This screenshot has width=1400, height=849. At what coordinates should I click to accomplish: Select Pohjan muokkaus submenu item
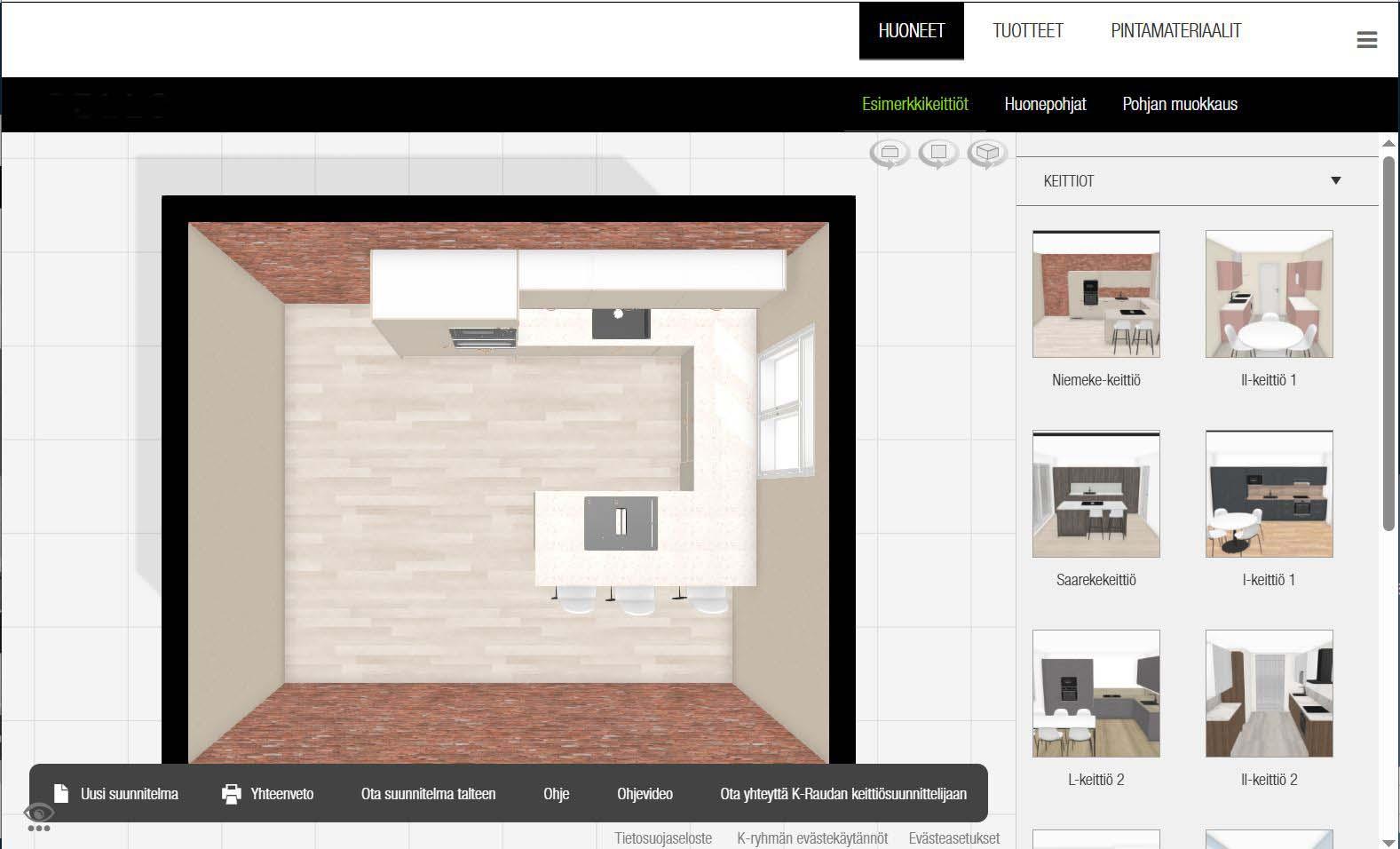click(x=1179, y=104)
